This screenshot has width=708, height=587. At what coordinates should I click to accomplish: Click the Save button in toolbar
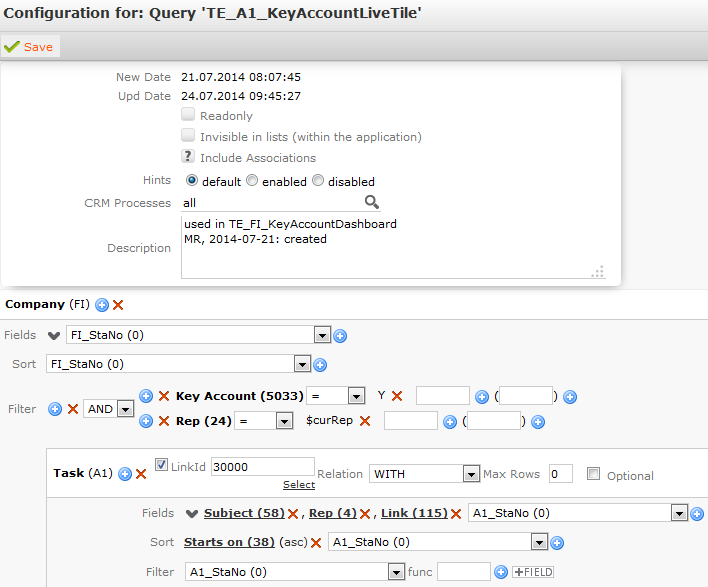[x=29, y=47]
